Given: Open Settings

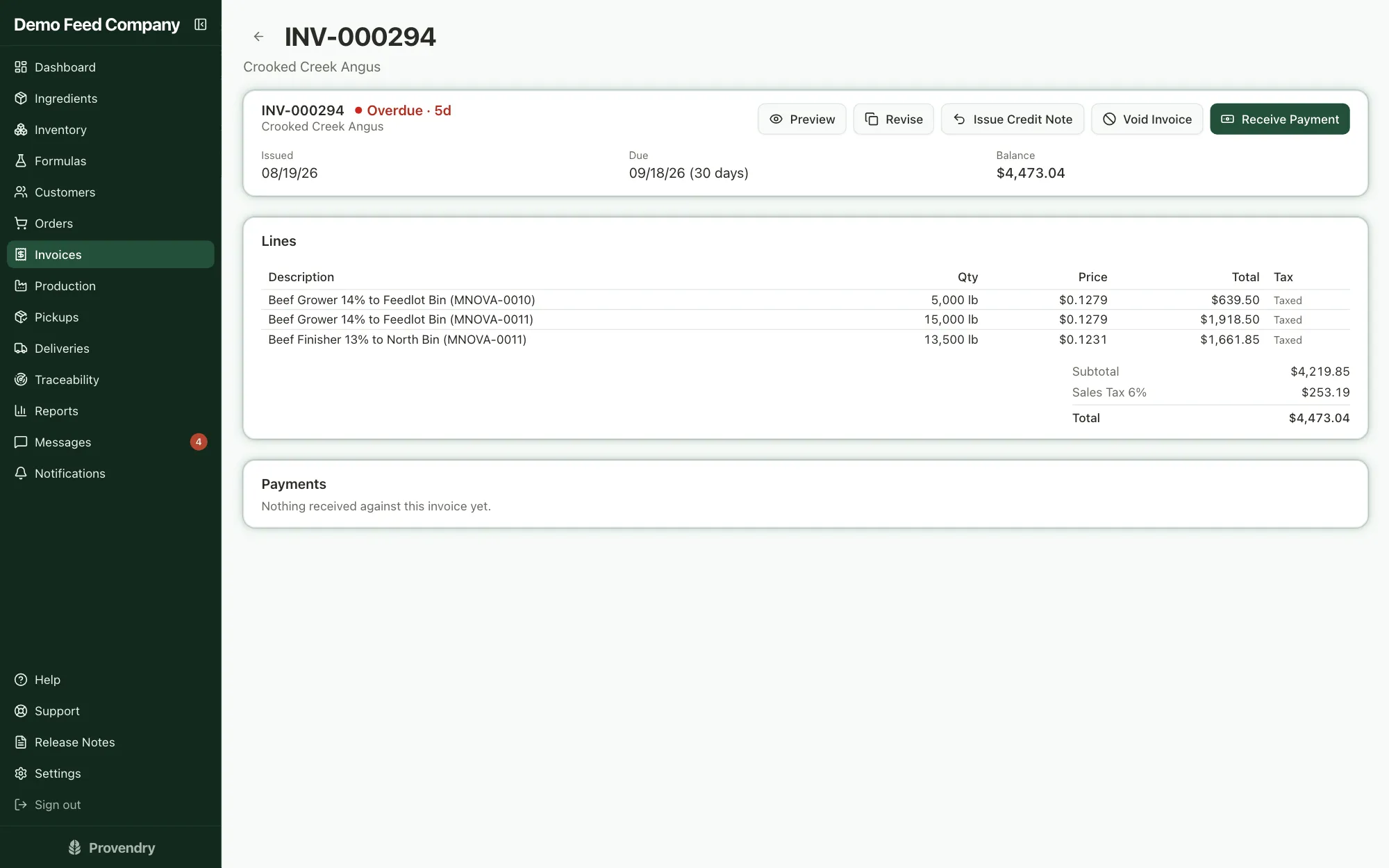Looking at the screenshot, I should 110,774.
